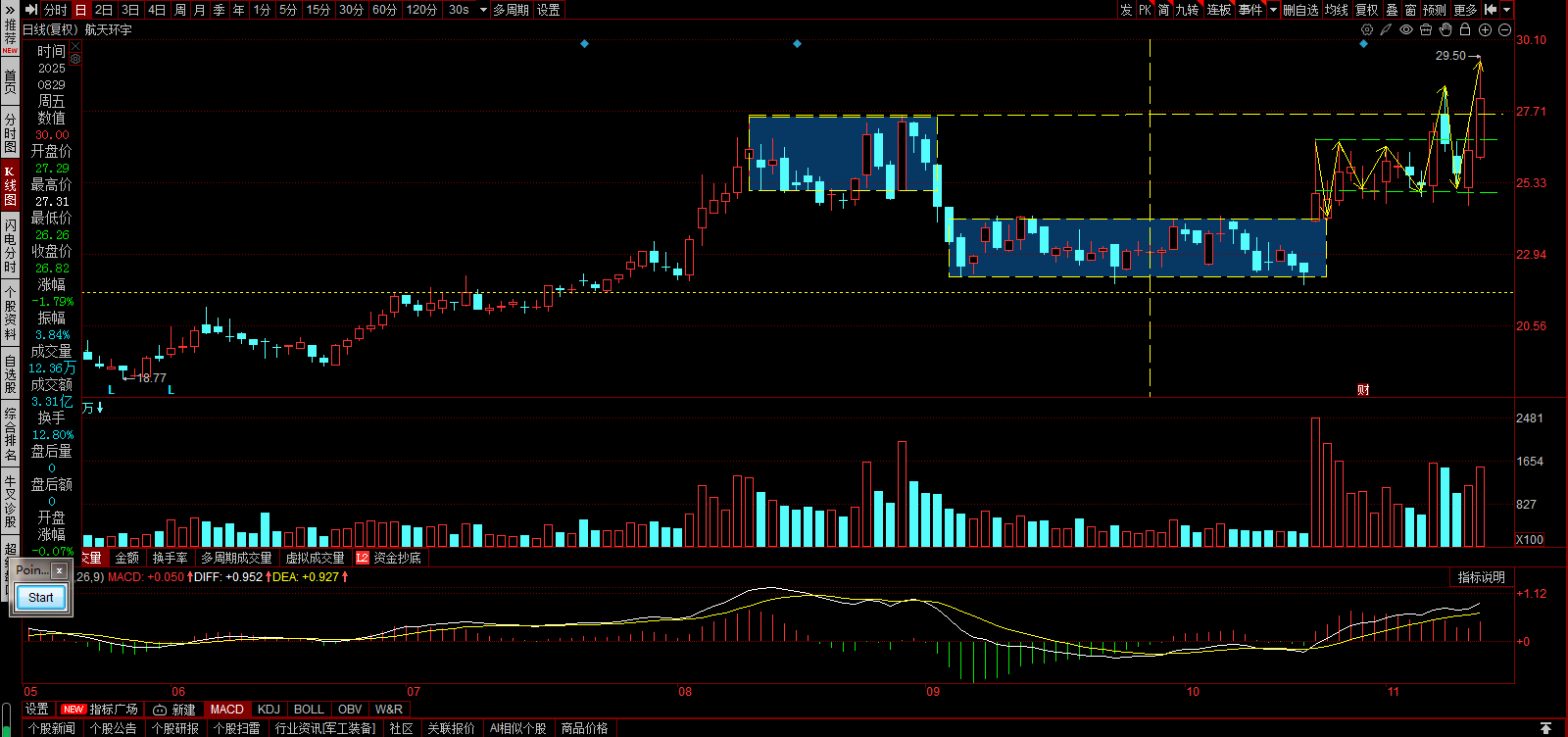Open 个股资料 in left sidebar

coord(10,312)
